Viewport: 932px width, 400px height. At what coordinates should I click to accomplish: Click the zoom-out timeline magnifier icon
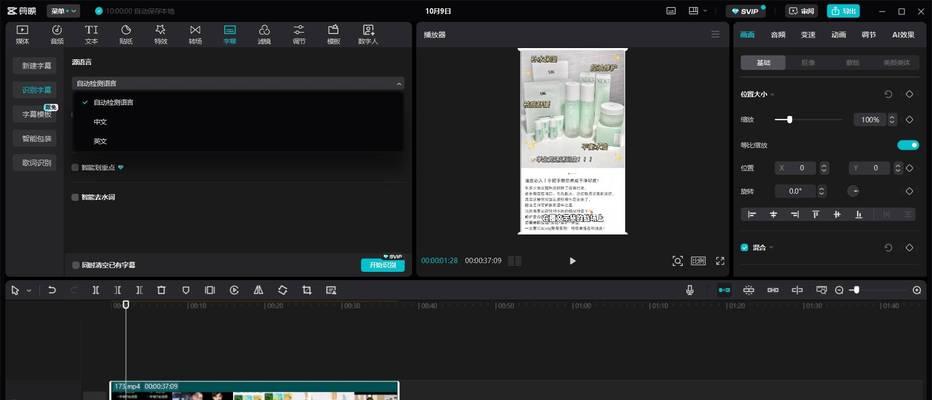coord(839,290)
